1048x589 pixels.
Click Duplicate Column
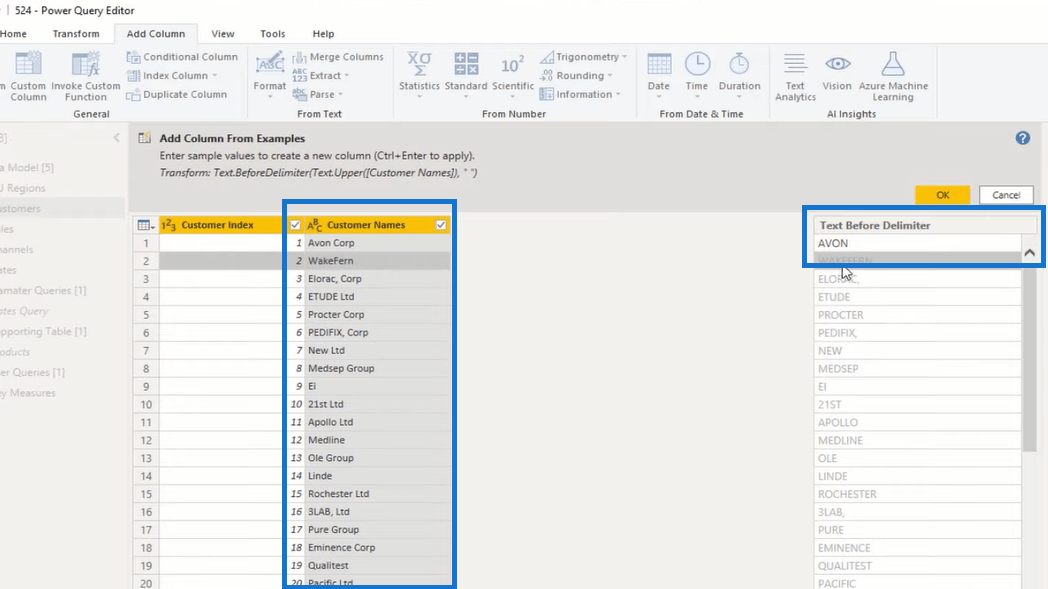177,94
